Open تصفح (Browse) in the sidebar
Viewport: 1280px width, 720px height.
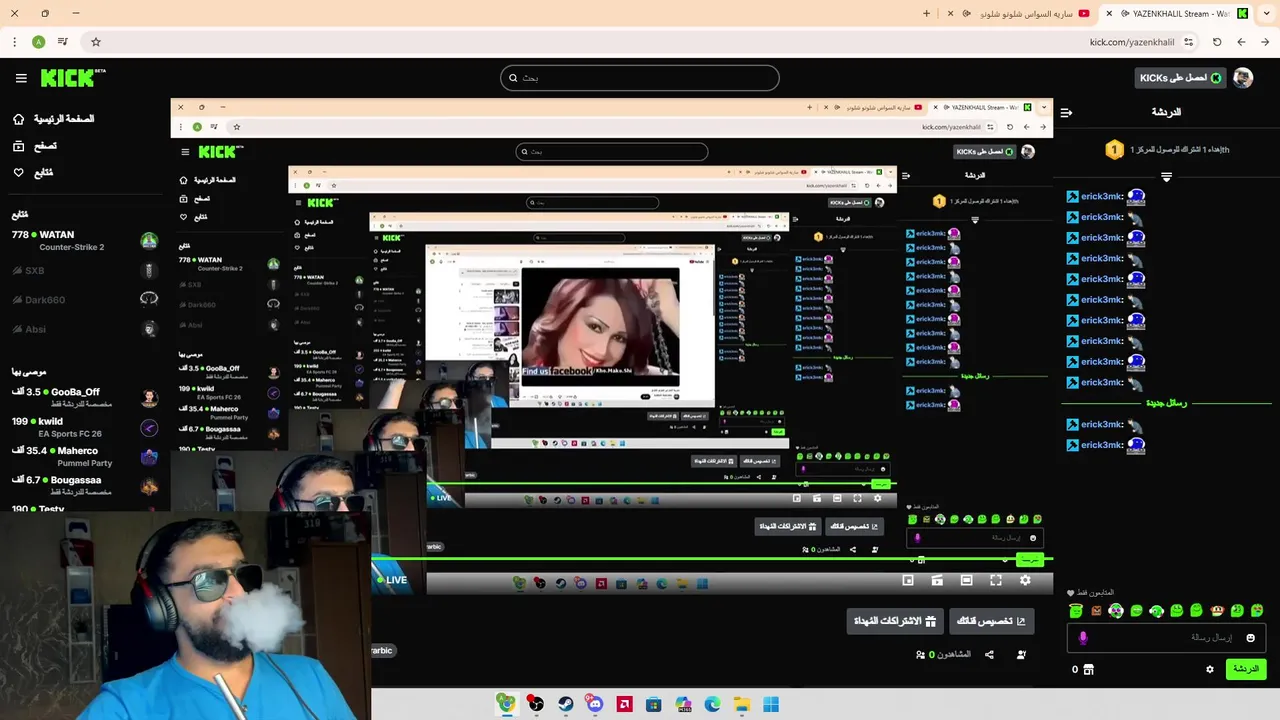pyautogui.click(x=35, y=146)
